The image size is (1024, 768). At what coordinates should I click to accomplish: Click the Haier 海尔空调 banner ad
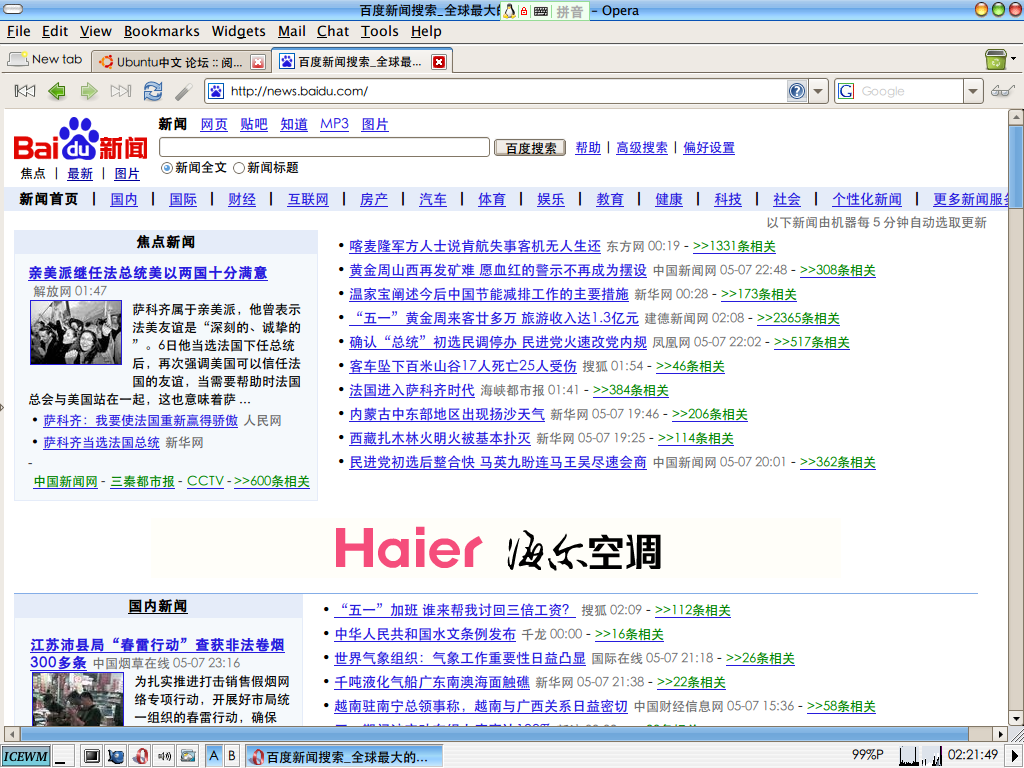[498, 550]
